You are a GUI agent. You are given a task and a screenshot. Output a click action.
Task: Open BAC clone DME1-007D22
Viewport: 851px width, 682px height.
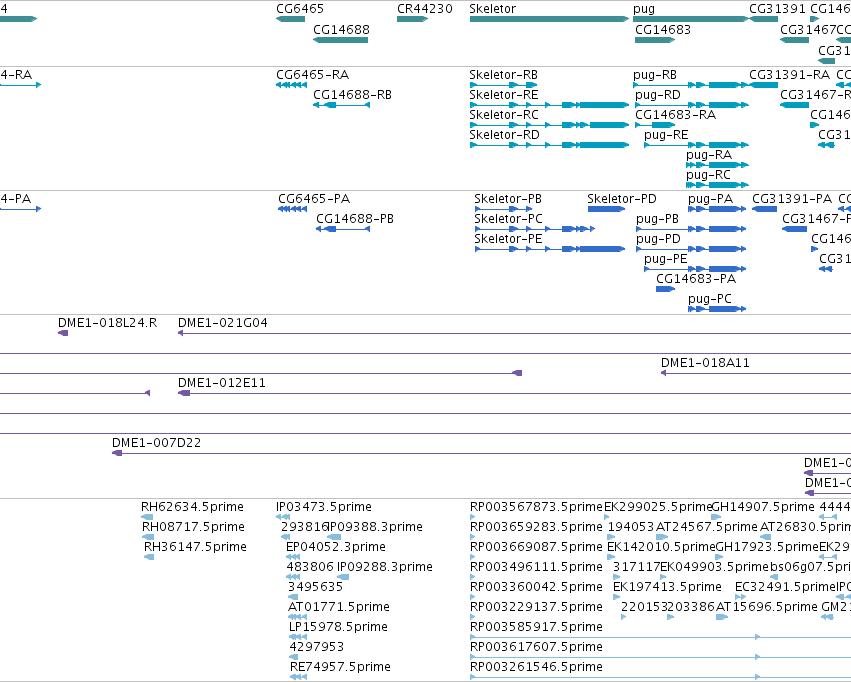(x=481, y=454)
